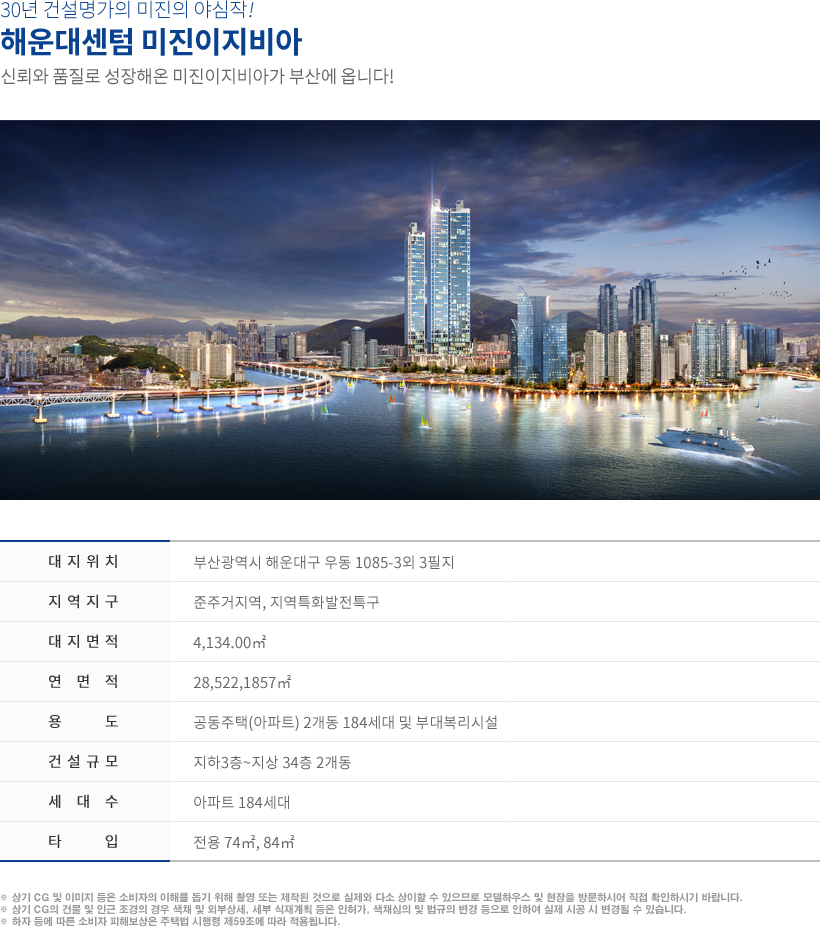Image resolution: width=820 pixels, height=936 pixels.
Task: Click the 대지면적 row label
Action: (84, 642)
